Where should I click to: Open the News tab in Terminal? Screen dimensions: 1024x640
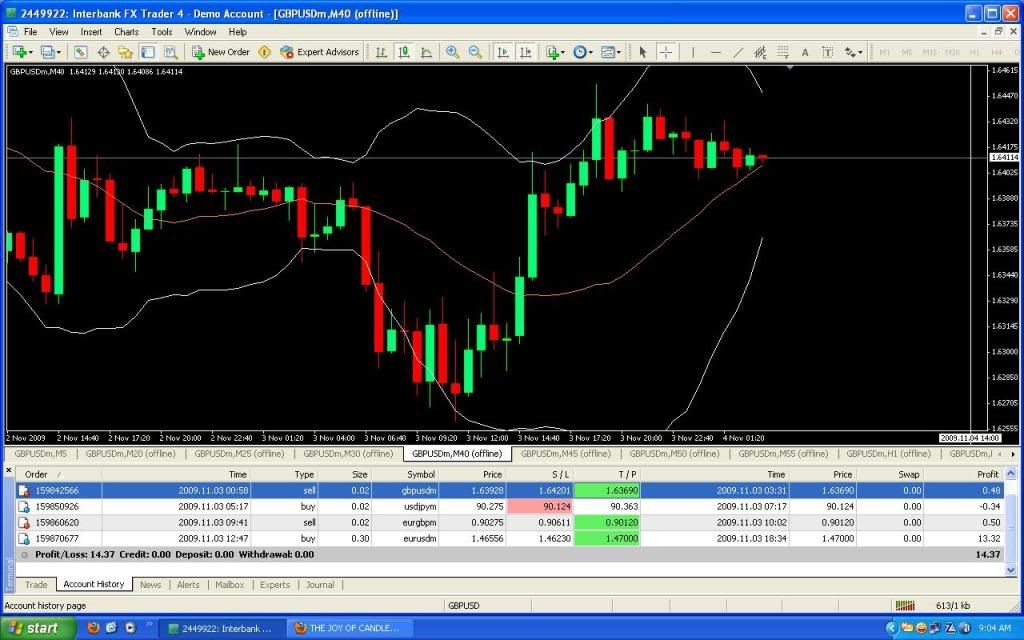(150, 584)
